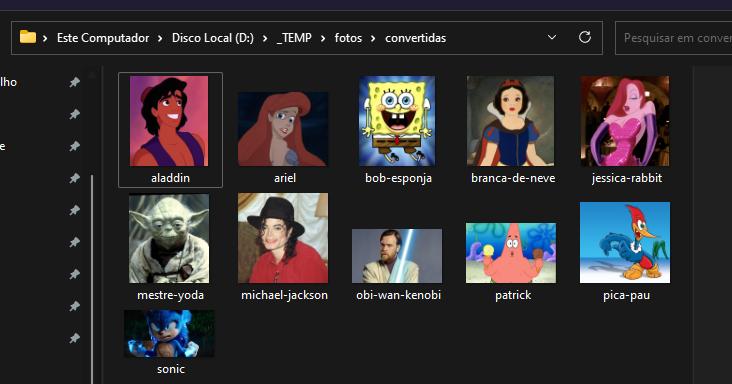Go to '_TEMP' folder in the breadcrumb
Screen dimensions: 732x384
point(294,38)
